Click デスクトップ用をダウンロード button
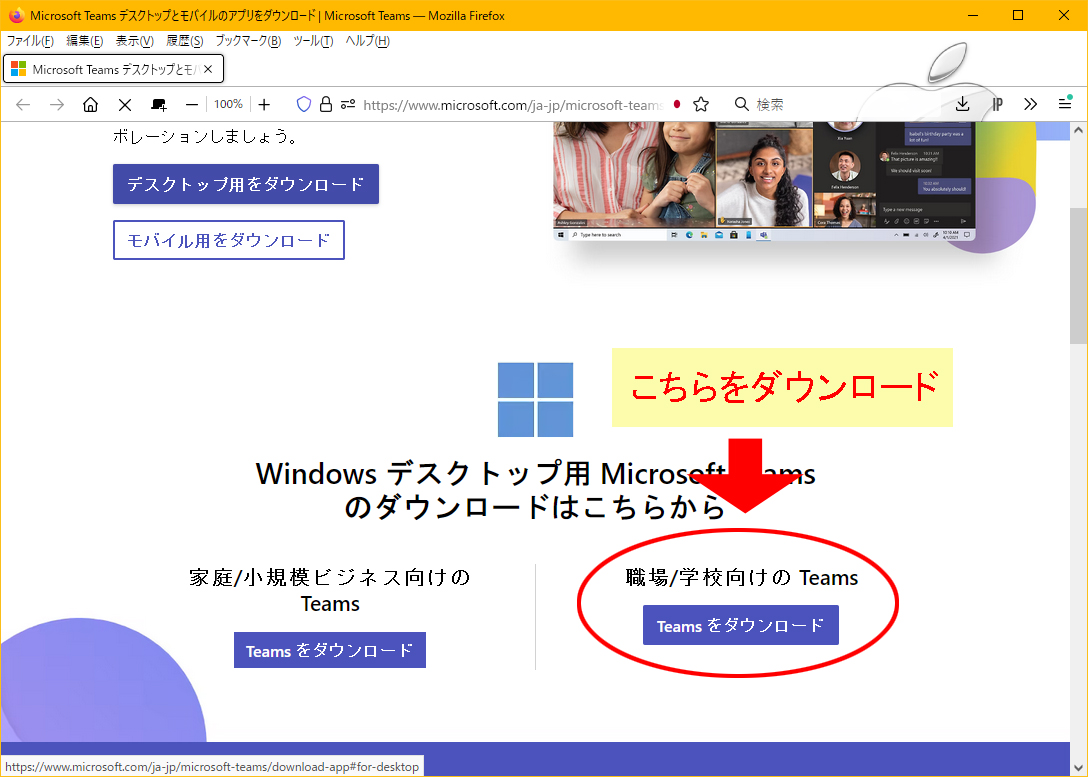1088x777 pixels. [246, 184]
